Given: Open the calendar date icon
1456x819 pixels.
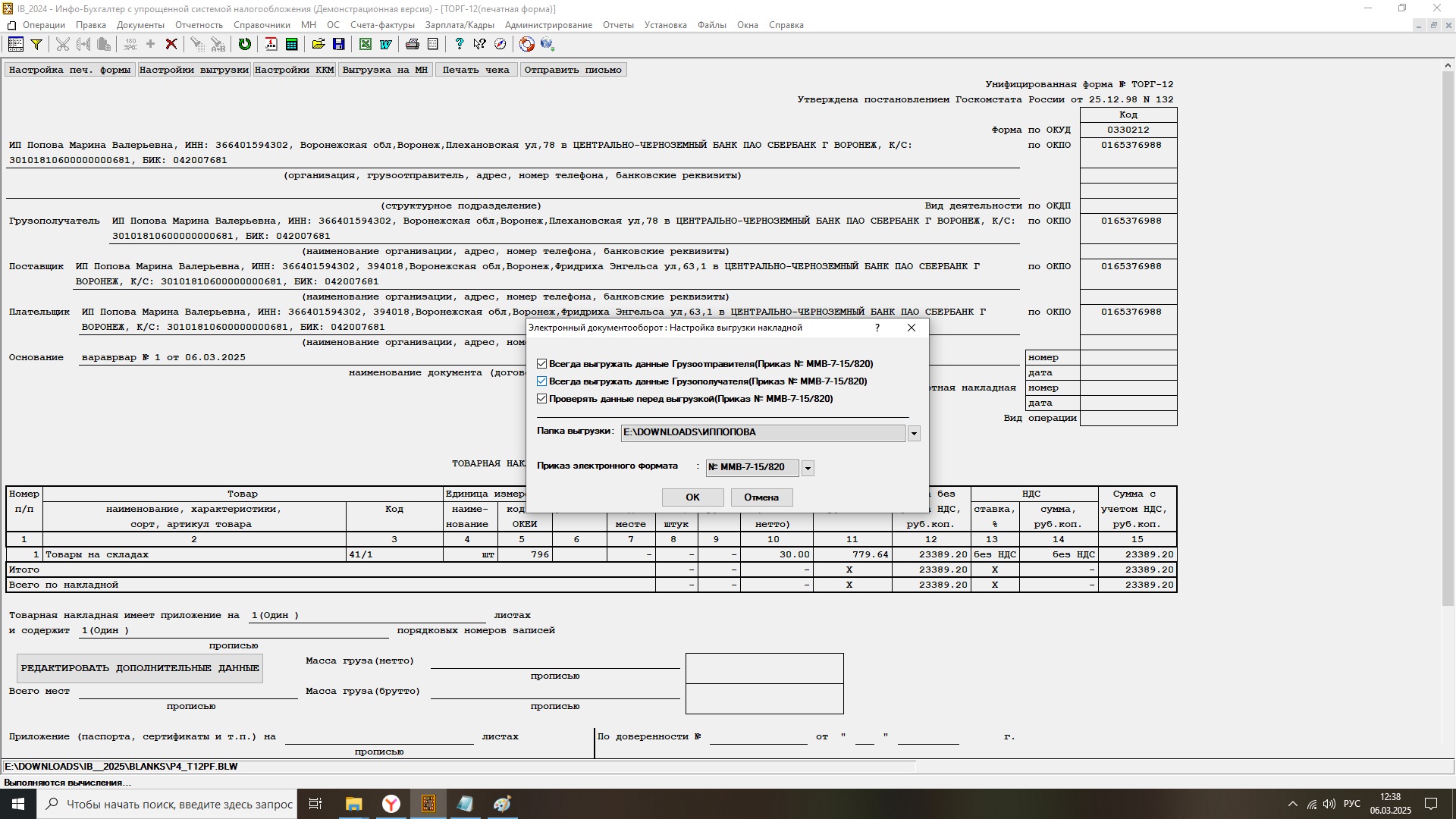Looking at the screenshot, I should pyautogui.click(x=271, y=45).
